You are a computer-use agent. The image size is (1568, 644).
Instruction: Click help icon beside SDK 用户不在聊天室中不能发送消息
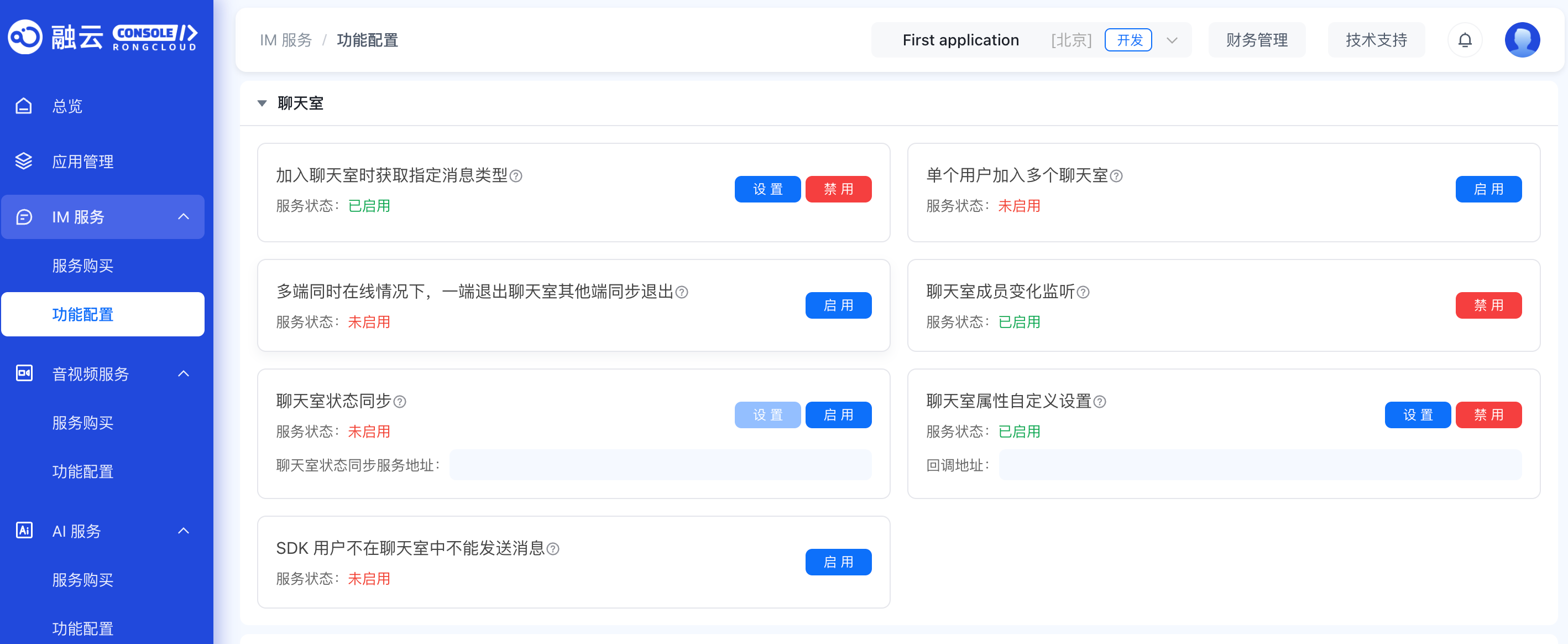point(553,549)
